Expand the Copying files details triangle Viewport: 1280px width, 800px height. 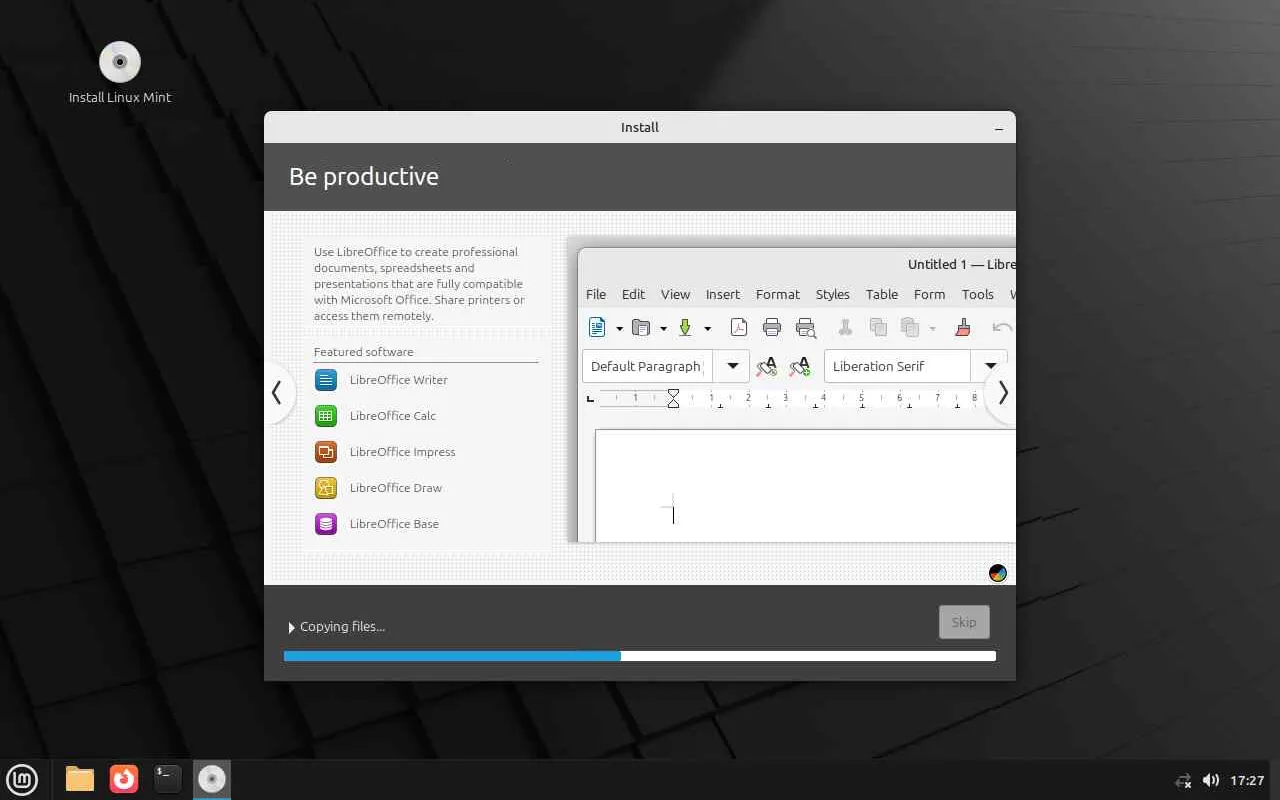tap(292, 627)
